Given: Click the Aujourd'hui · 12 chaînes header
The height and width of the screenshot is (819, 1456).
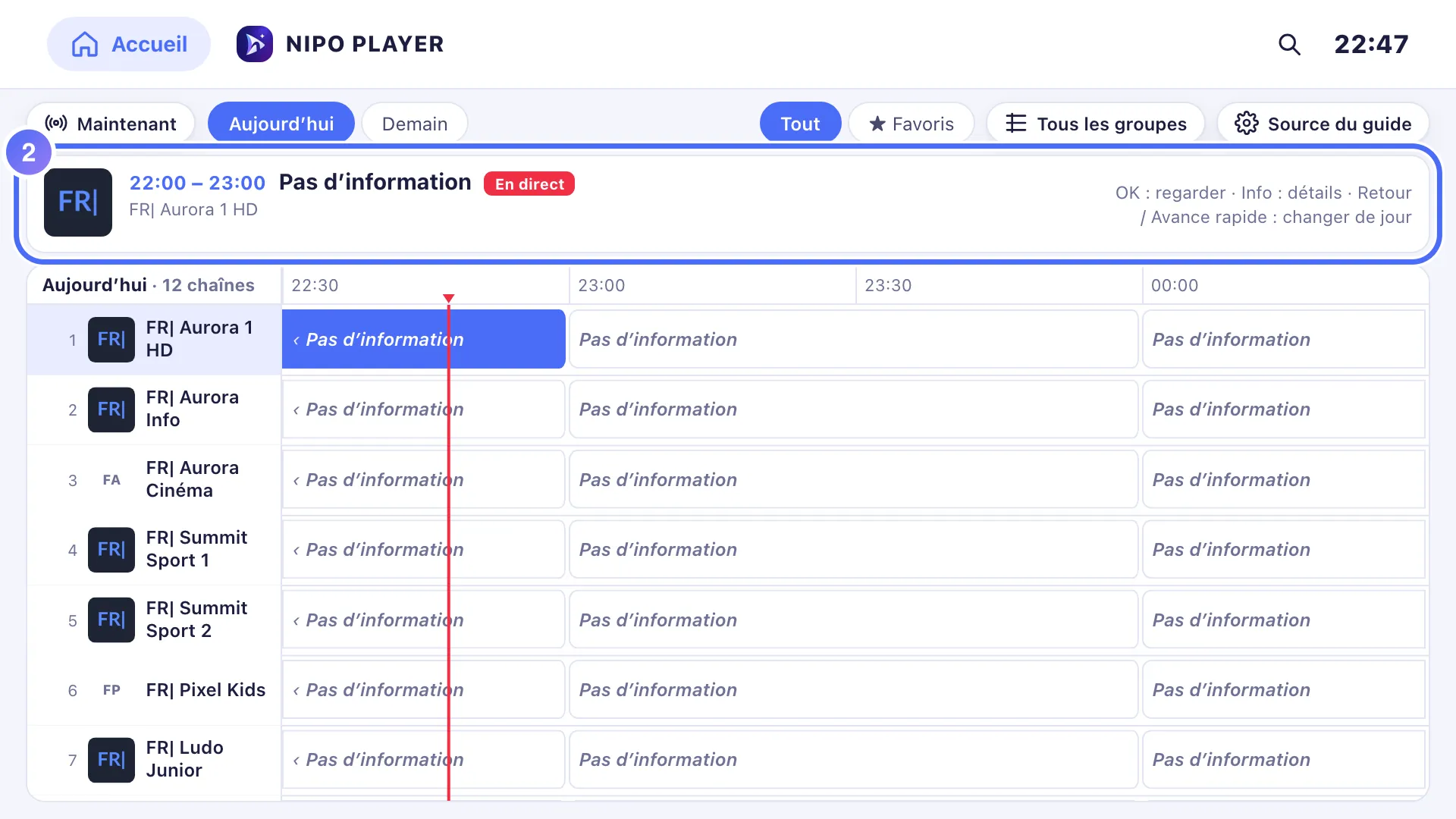Looking at the screenshot, I should click(149, 285).
